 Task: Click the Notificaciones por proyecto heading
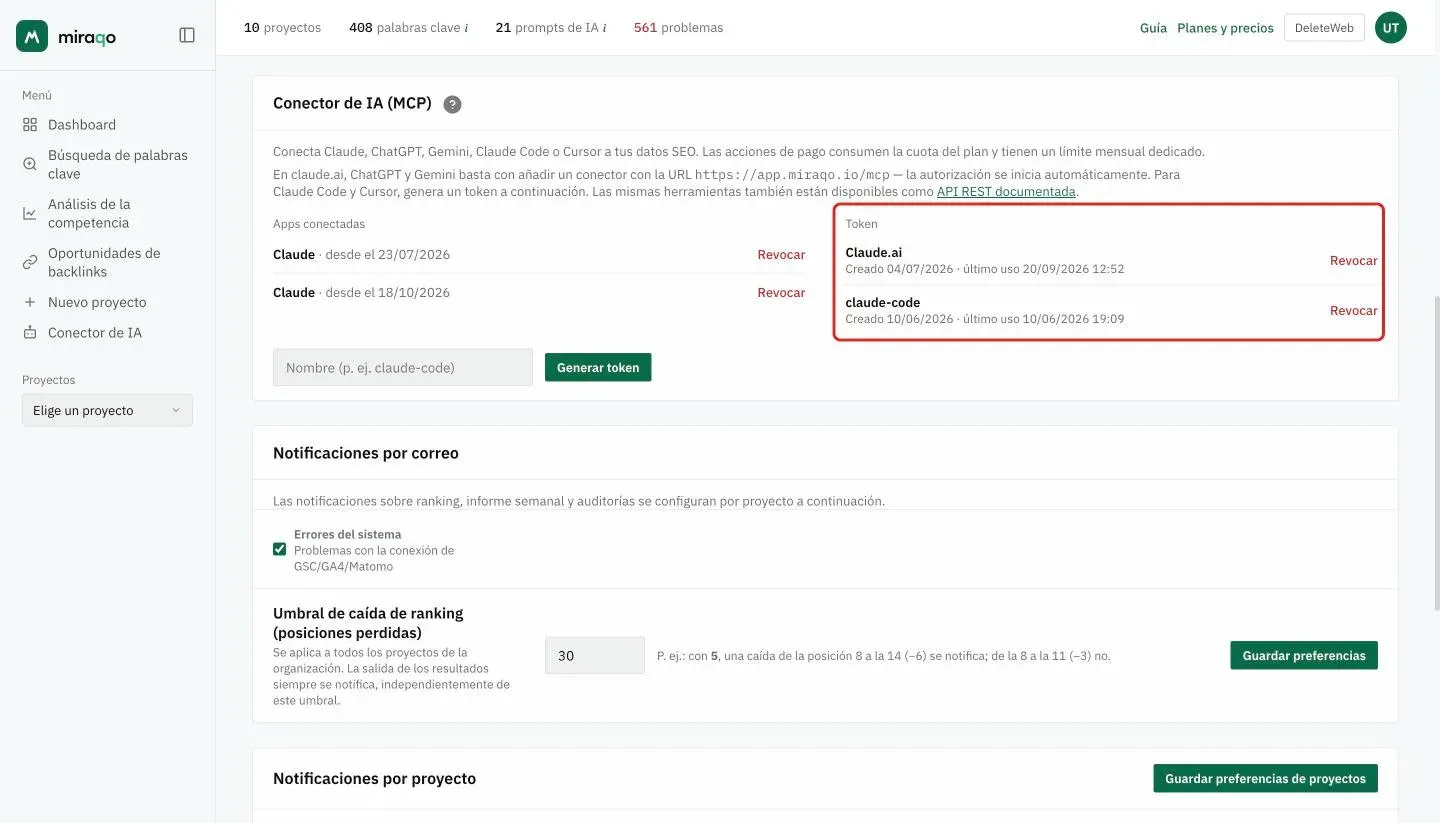point(374,778)
